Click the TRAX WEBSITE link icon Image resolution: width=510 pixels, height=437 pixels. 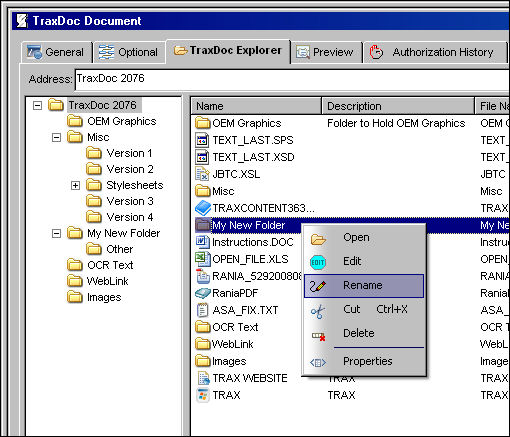point(203,378)
